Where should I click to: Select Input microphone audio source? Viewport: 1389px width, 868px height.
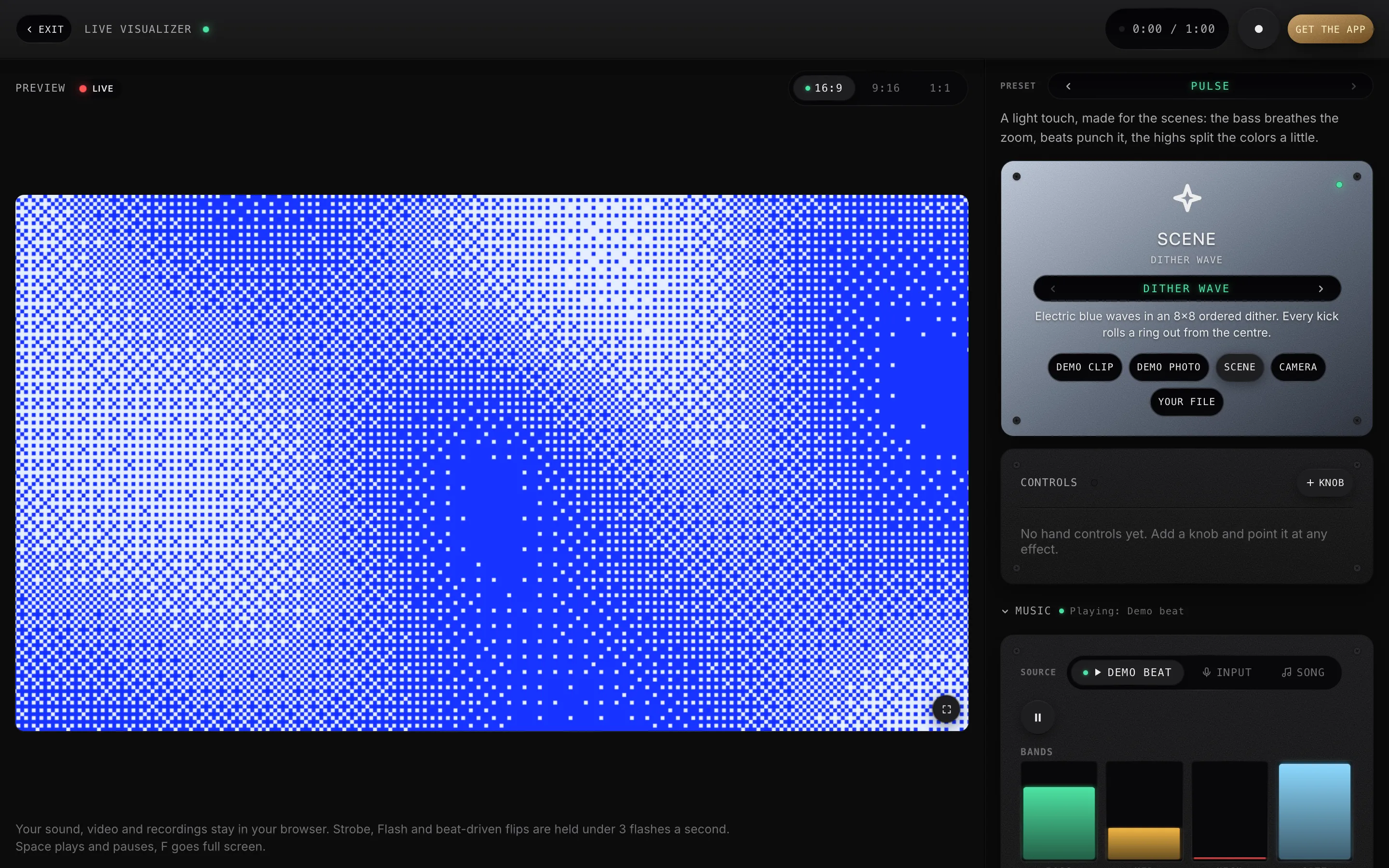(1226, 672)
